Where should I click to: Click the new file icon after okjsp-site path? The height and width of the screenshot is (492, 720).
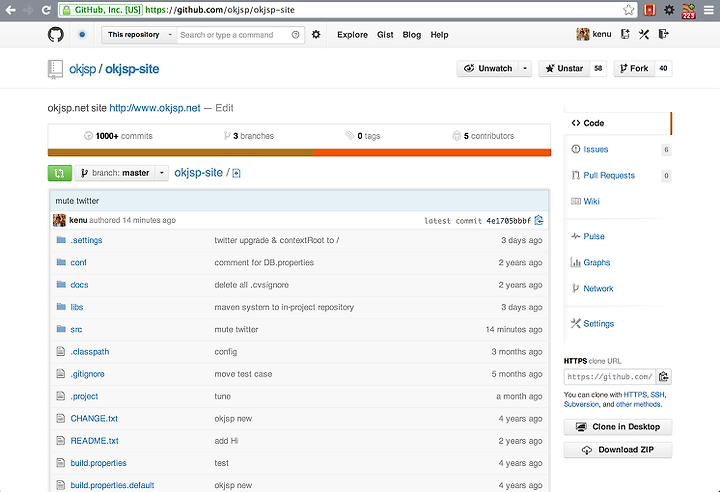236,173
